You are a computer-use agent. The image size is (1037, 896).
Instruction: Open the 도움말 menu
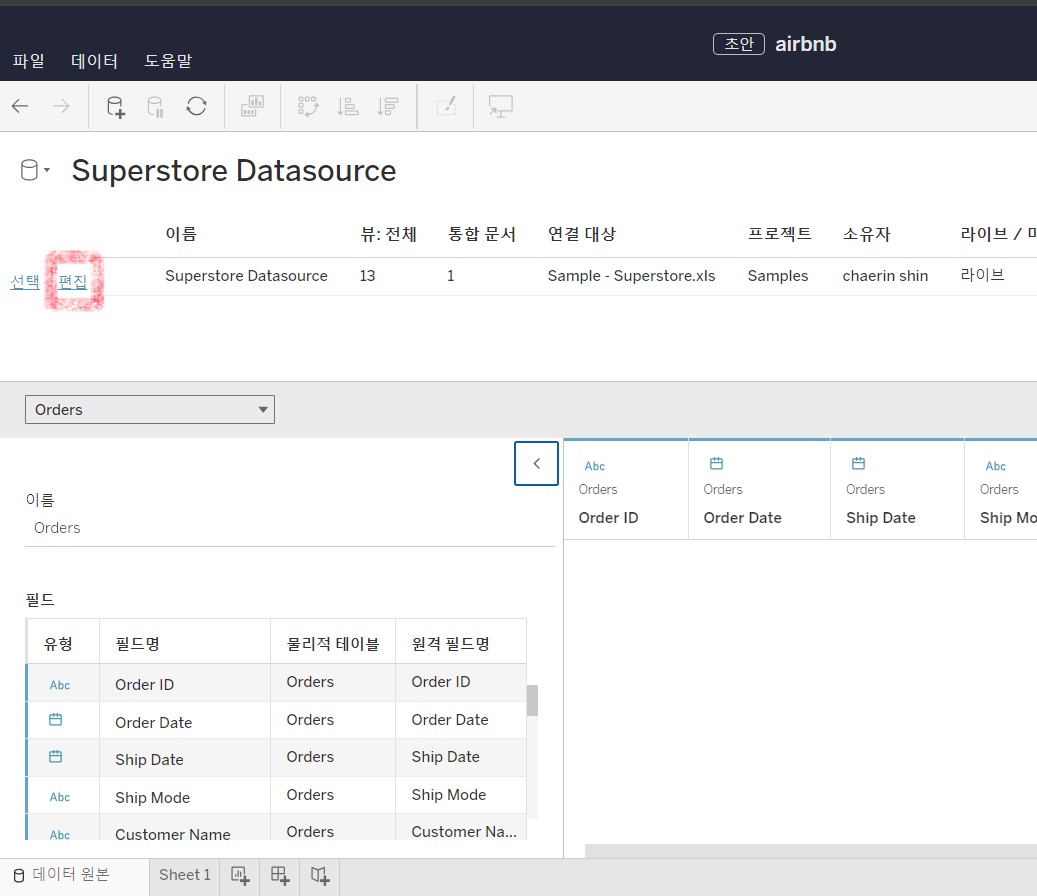pyautogui.click(x=168, y=61)
